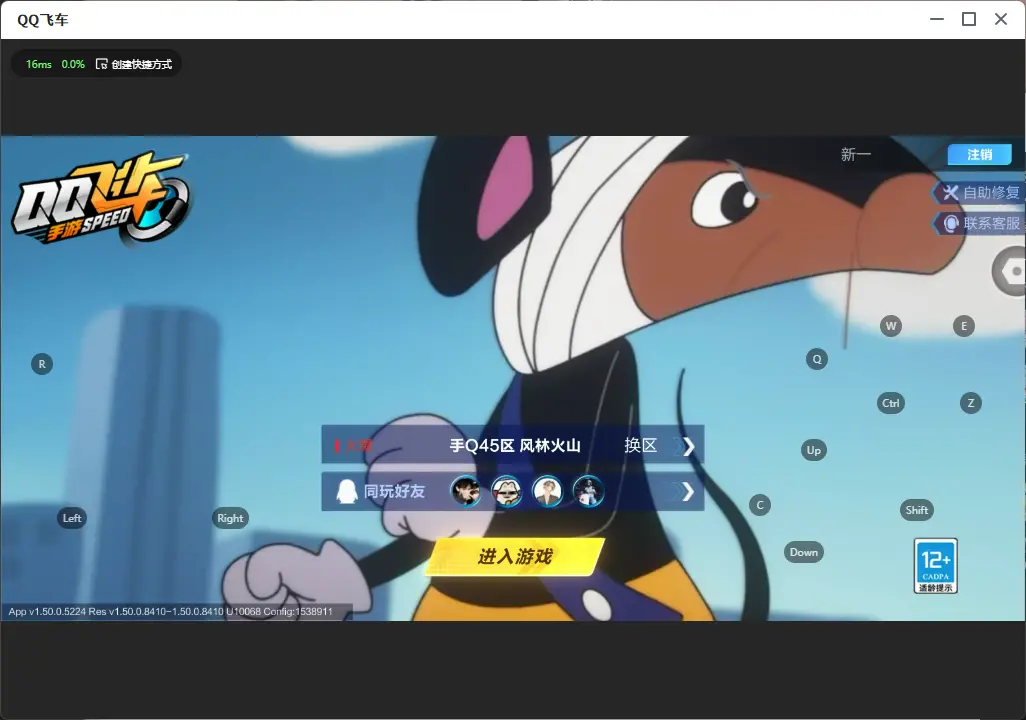
Task: Click the 注销 logout button
Action: click(x=980, y=154)
